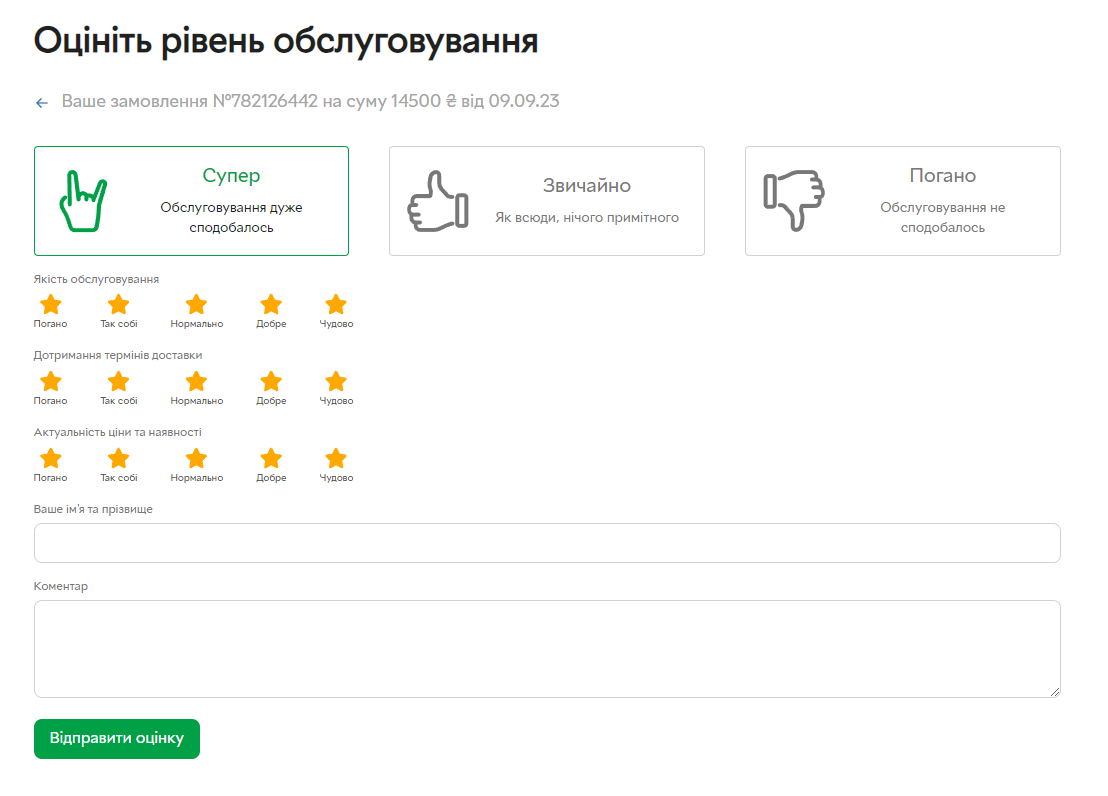Rate Дотримання термінів доставки with Нормально star

click(x=197, y=382)
